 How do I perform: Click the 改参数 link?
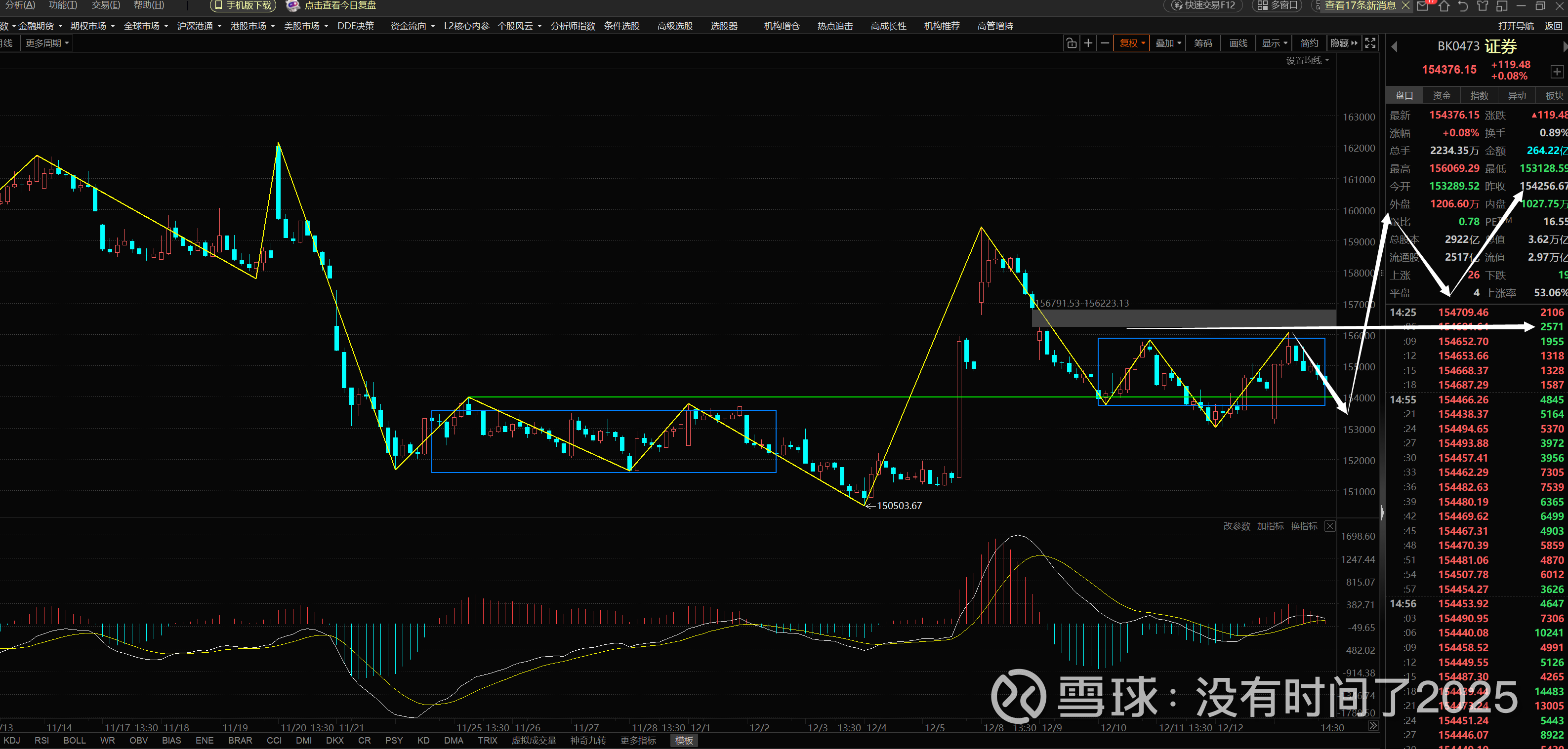coord(1236,526)
